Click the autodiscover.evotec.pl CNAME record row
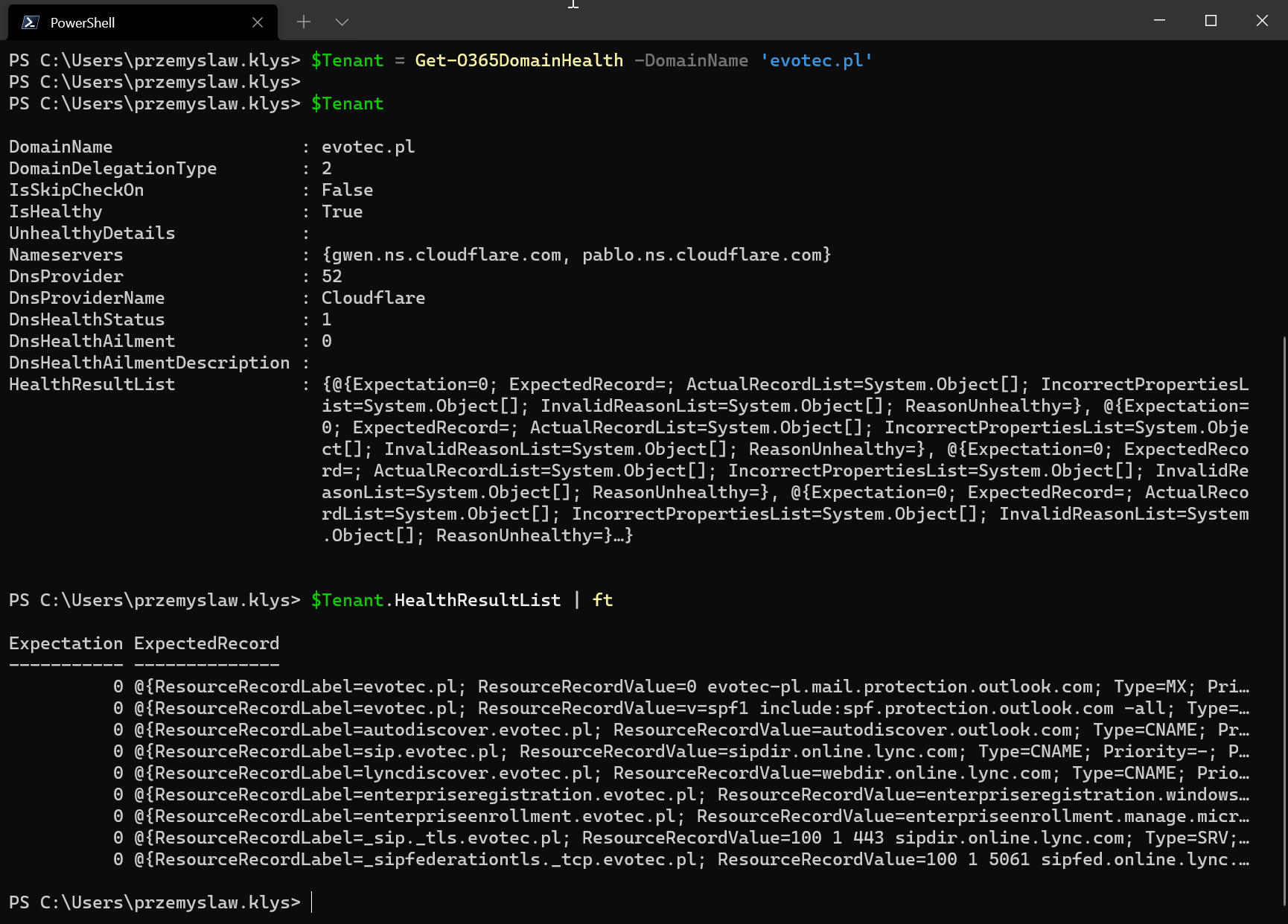The image size is (1288, 924). click(x=521, y=730)
